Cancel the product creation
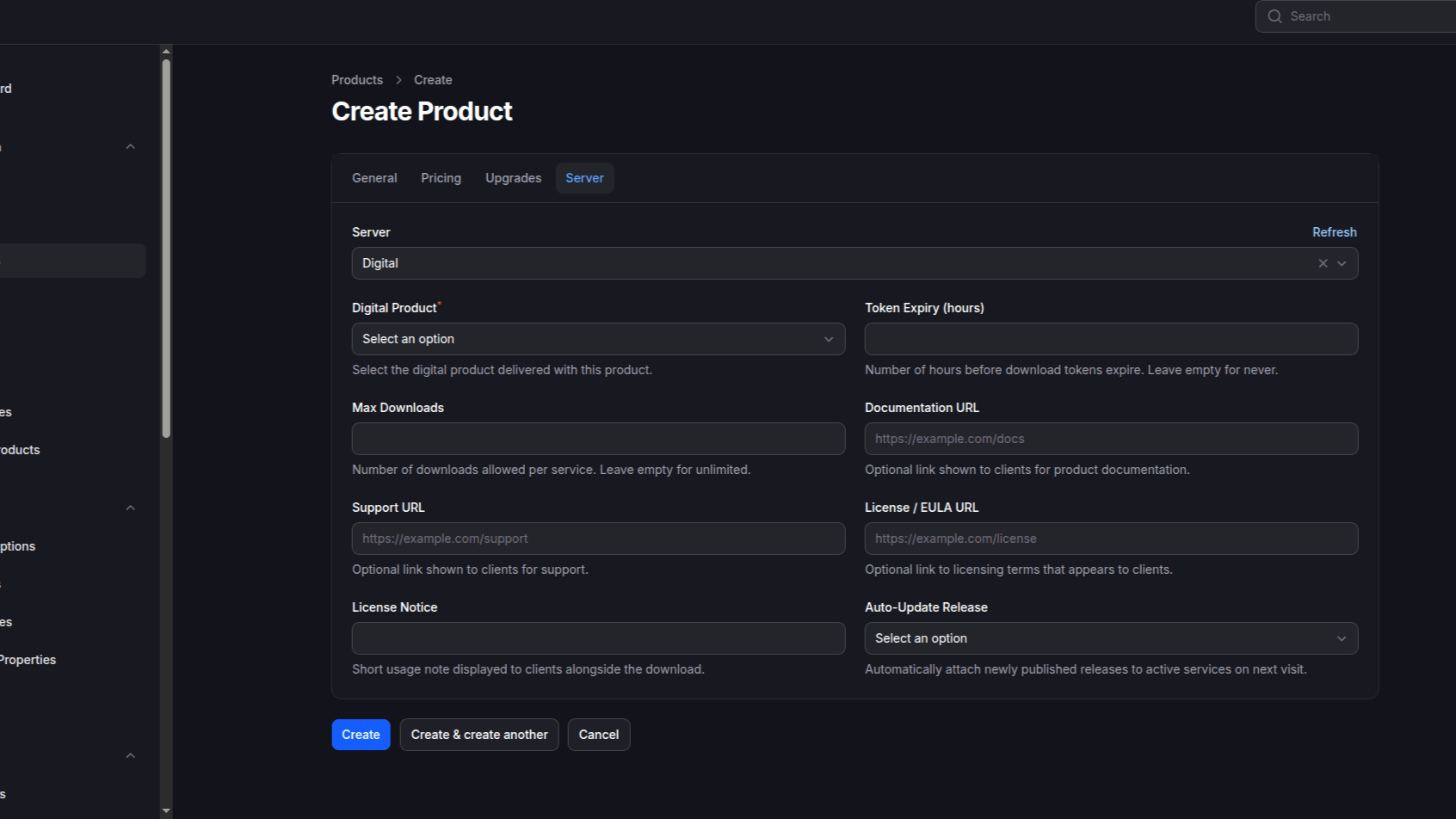 point(598,735)
